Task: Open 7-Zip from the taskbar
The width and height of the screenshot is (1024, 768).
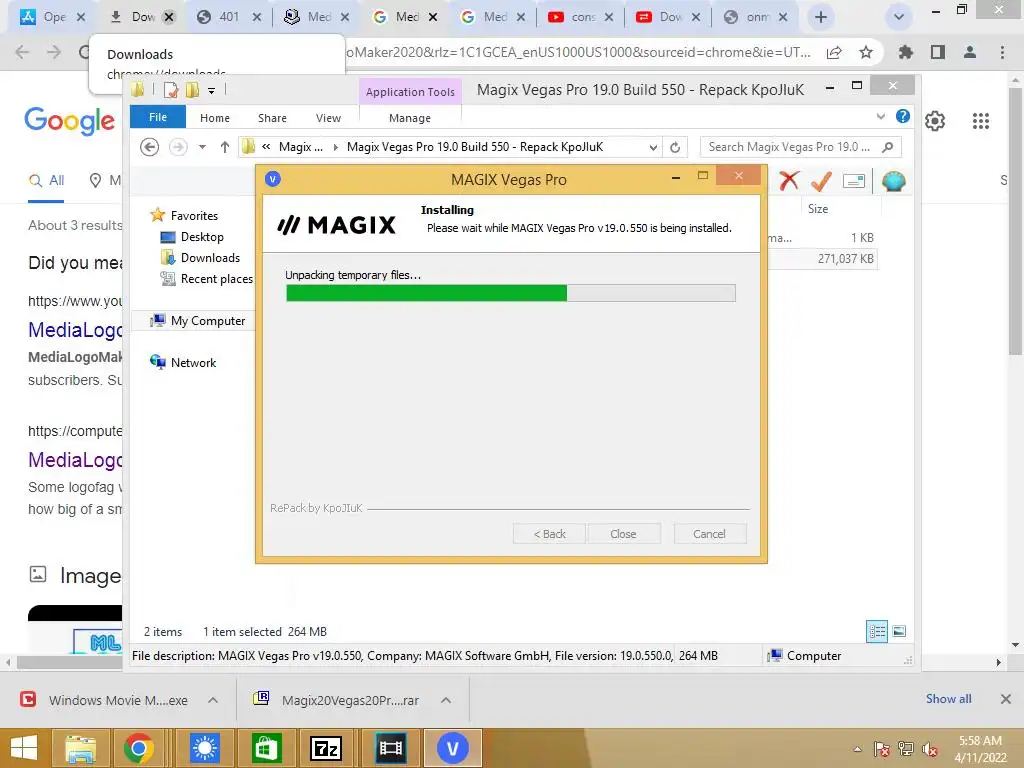Action: coord(326,748)
